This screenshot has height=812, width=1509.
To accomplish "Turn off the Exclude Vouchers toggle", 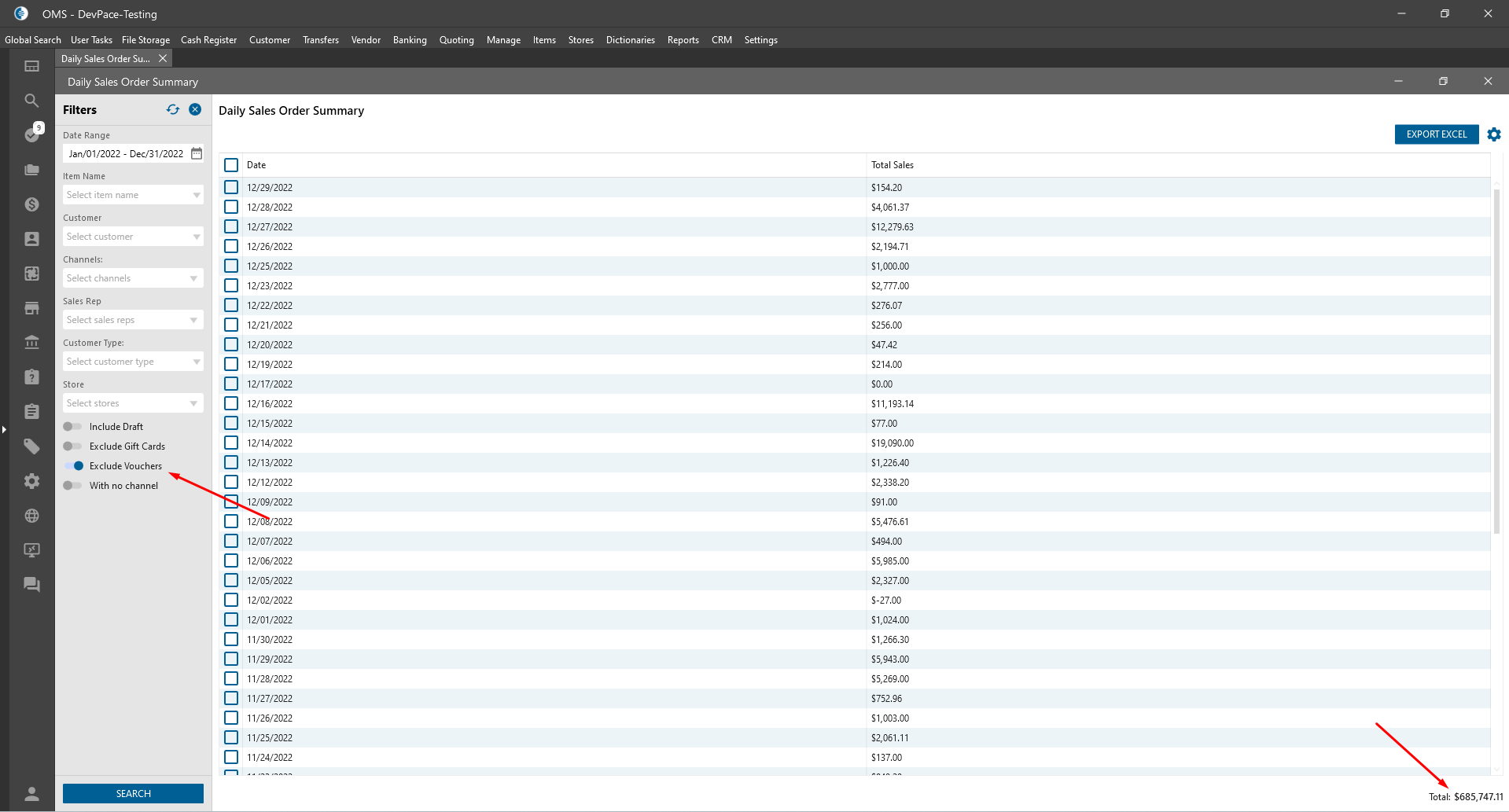I will point(74,465).
